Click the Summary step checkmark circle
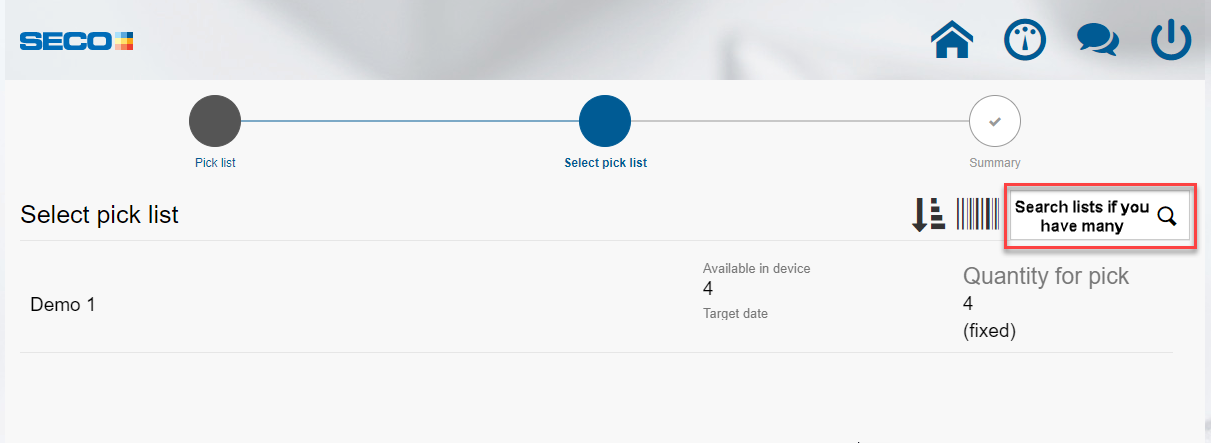This screenshot has height=443, width=1211. click(995, 121)
